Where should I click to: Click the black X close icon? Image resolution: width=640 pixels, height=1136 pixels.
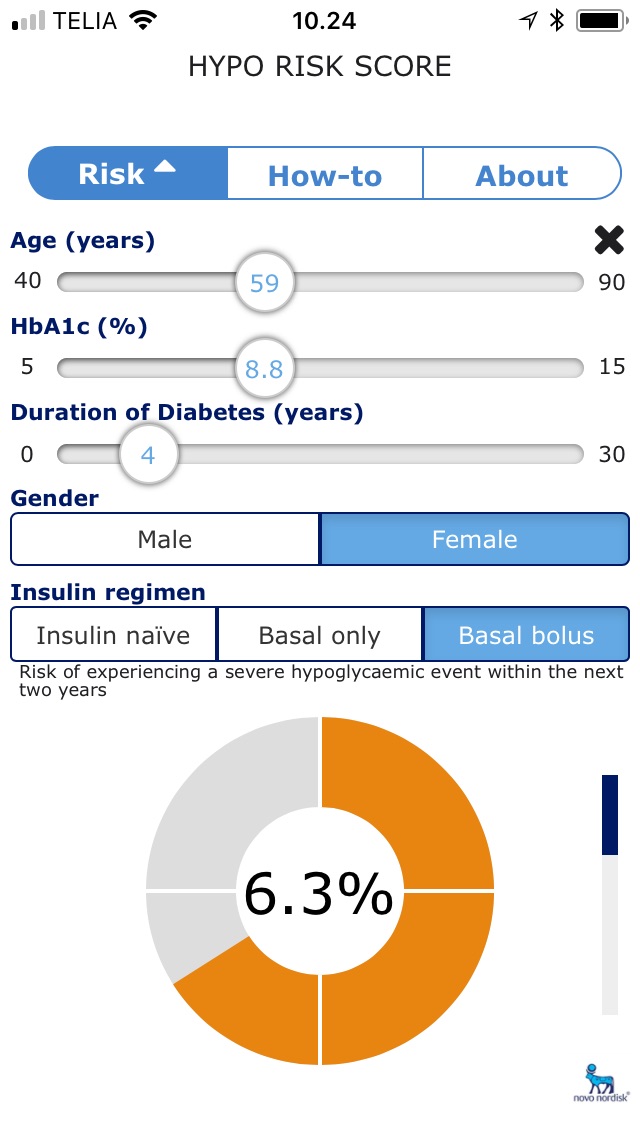609,240
